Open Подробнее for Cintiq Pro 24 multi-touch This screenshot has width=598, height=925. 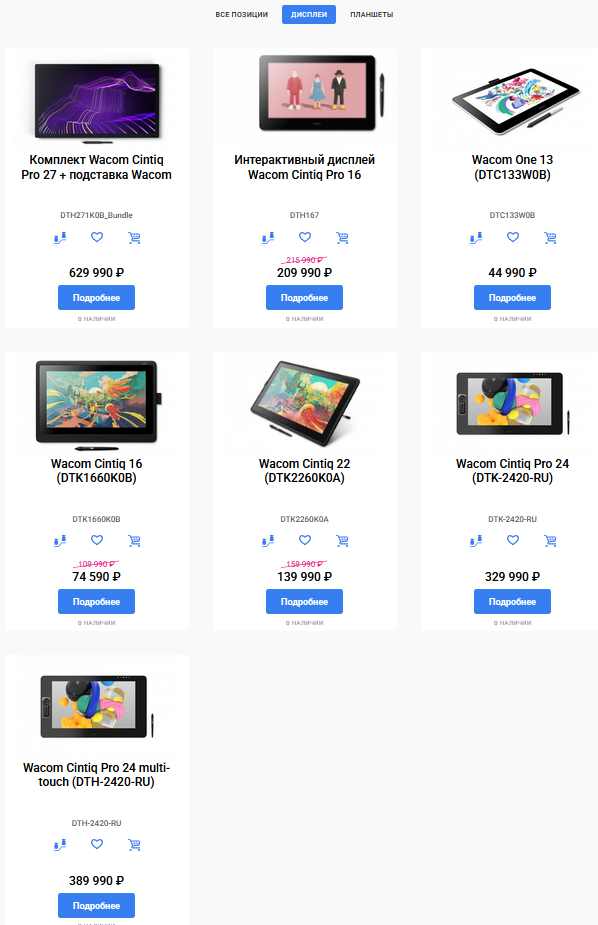click(x=96, y=906)
